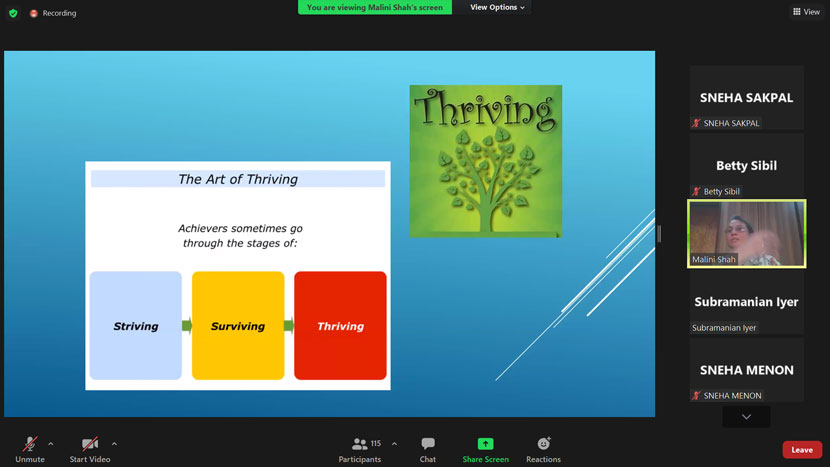The height and width of the screenshot is (467, 830).
Task: Expand video options arrow beside Start Video
Action: [114, 443]
